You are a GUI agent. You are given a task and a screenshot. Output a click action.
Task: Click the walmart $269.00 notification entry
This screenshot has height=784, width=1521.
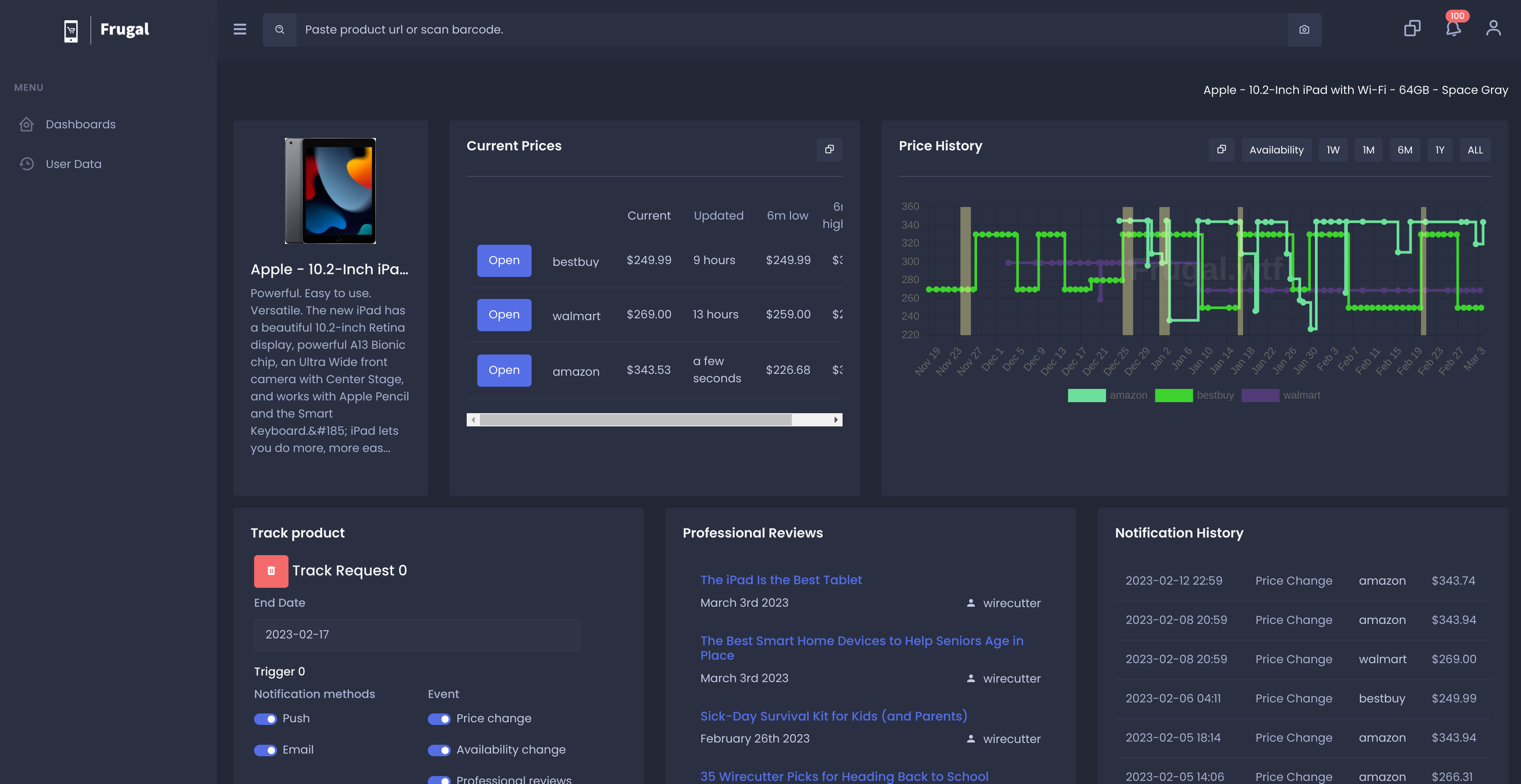tap(1303, 660)
